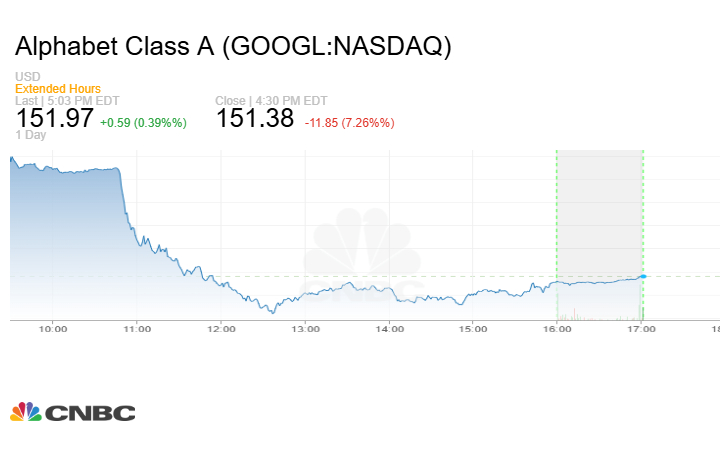Click the 17:00 time axis label
Image resolution: width=720 pixels, height=450 pixels.
pyautogui.click(x=641, y=328)
